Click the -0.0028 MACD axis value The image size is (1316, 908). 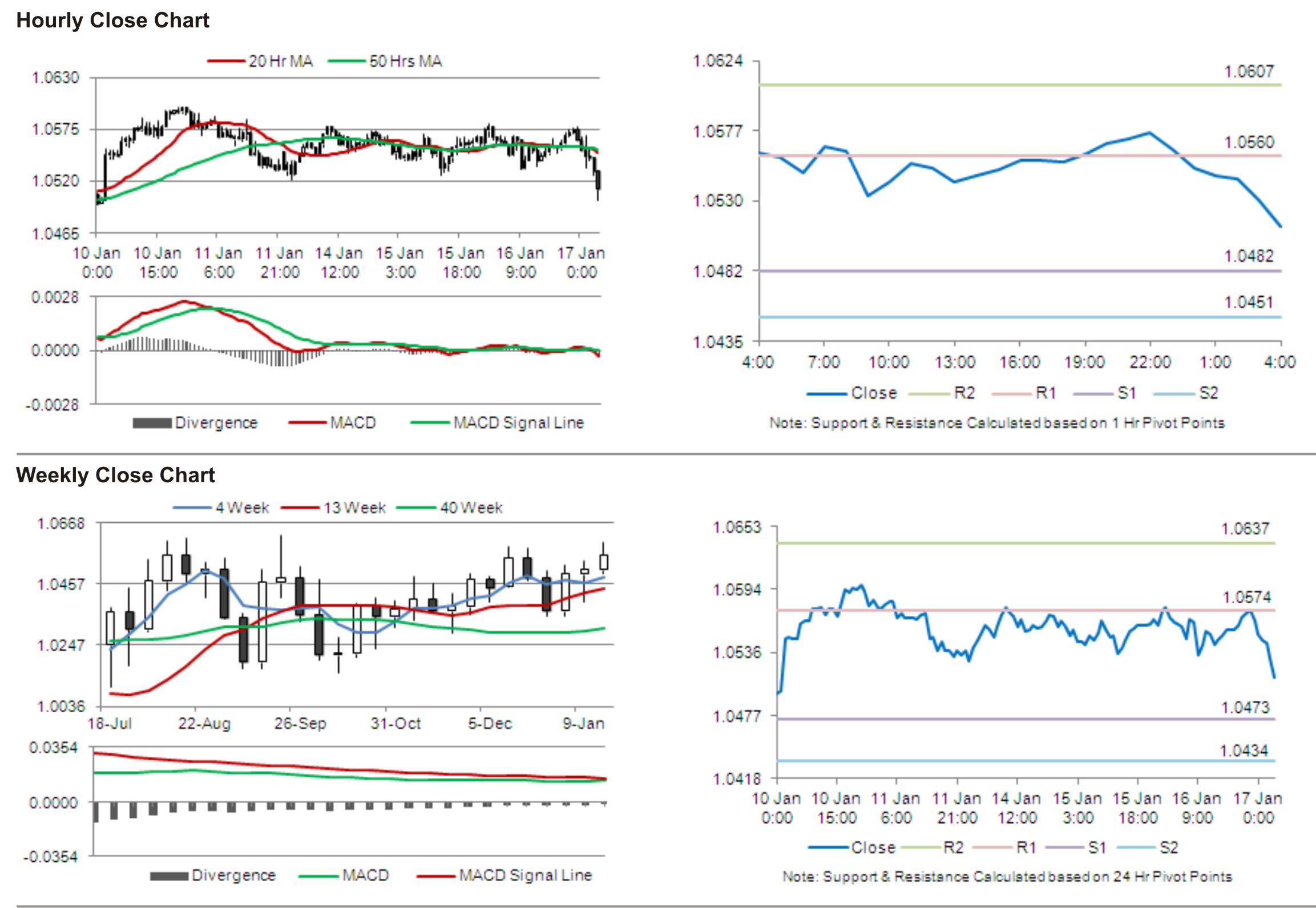tap(52, 405)
